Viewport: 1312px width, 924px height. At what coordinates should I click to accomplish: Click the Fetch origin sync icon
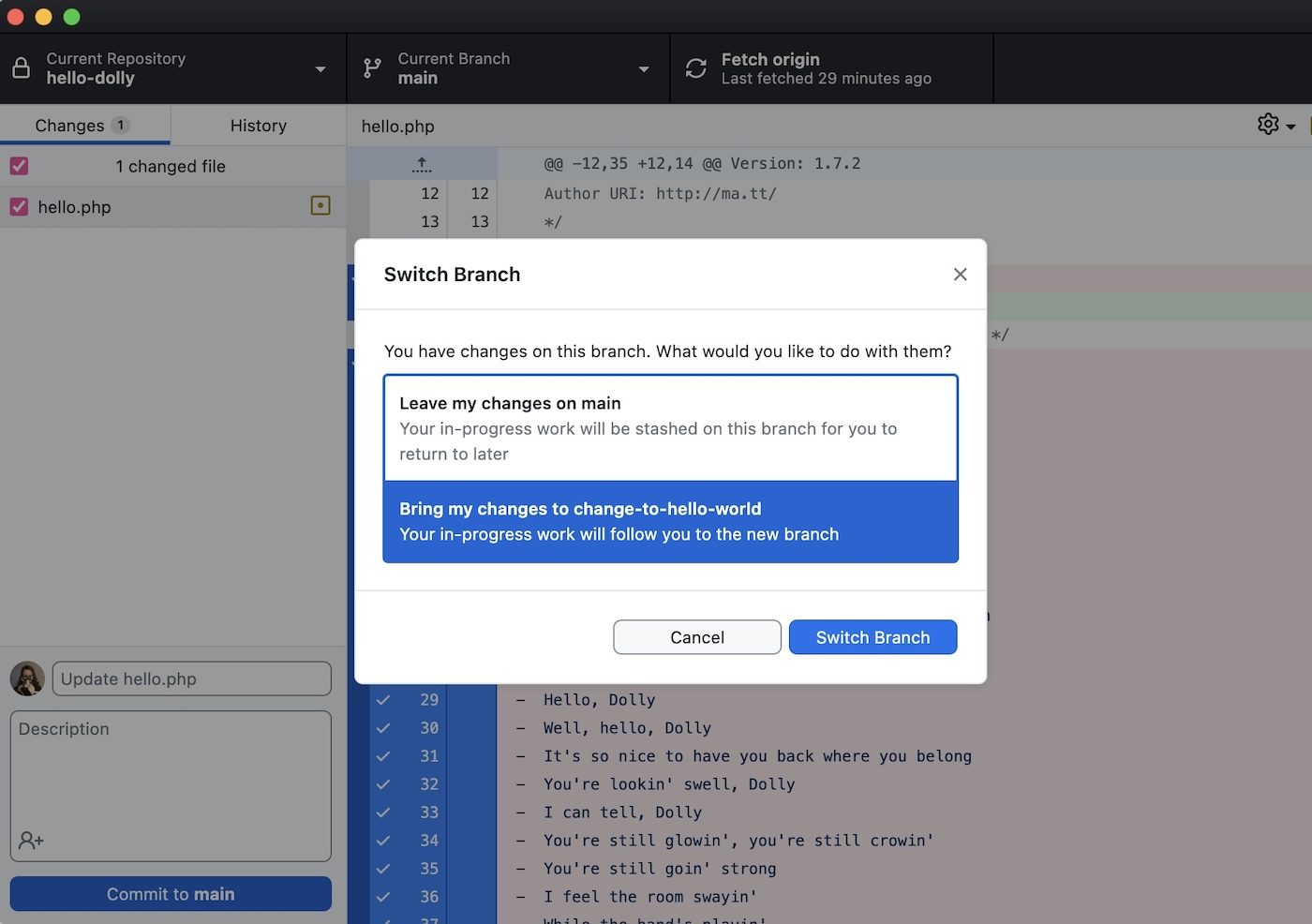coord(694,68)
